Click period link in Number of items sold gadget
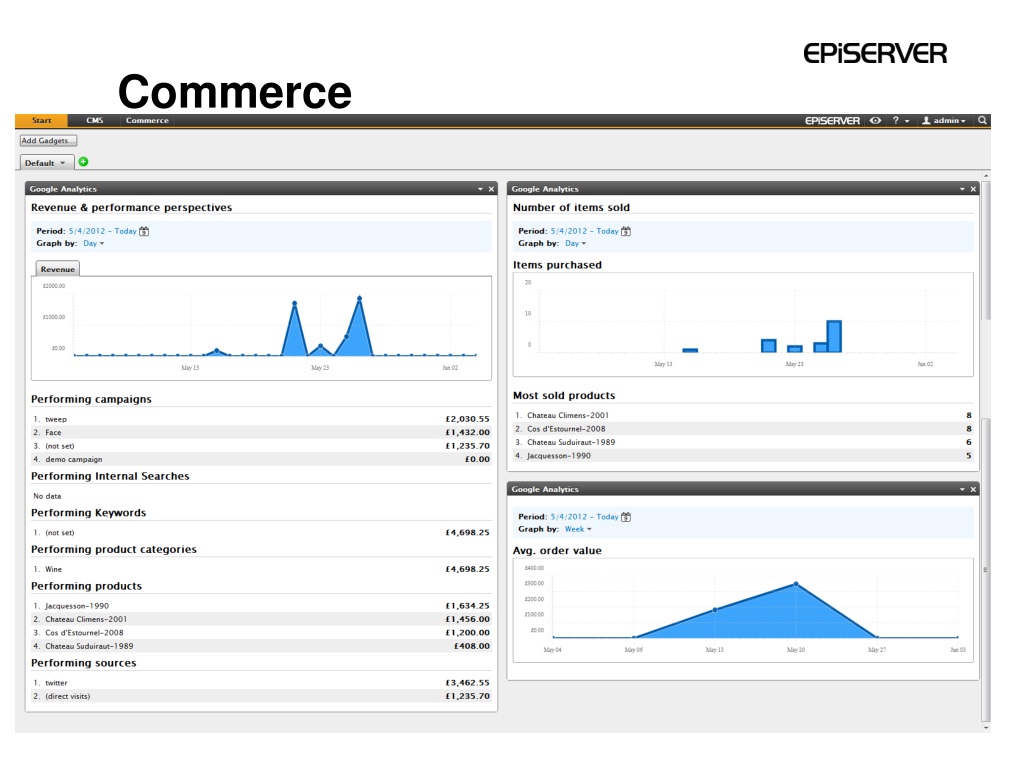Screen dimensions: 1024x768 (x=584, y=231)
